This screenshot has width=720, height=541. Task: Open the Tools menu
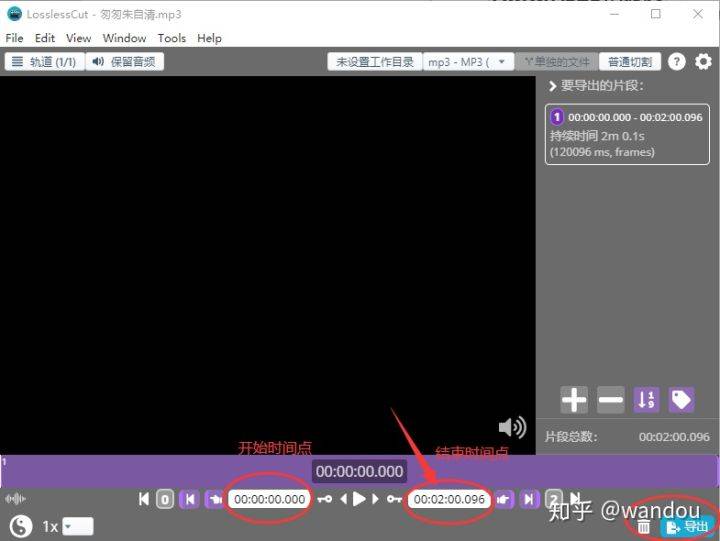tap(172, 38)
